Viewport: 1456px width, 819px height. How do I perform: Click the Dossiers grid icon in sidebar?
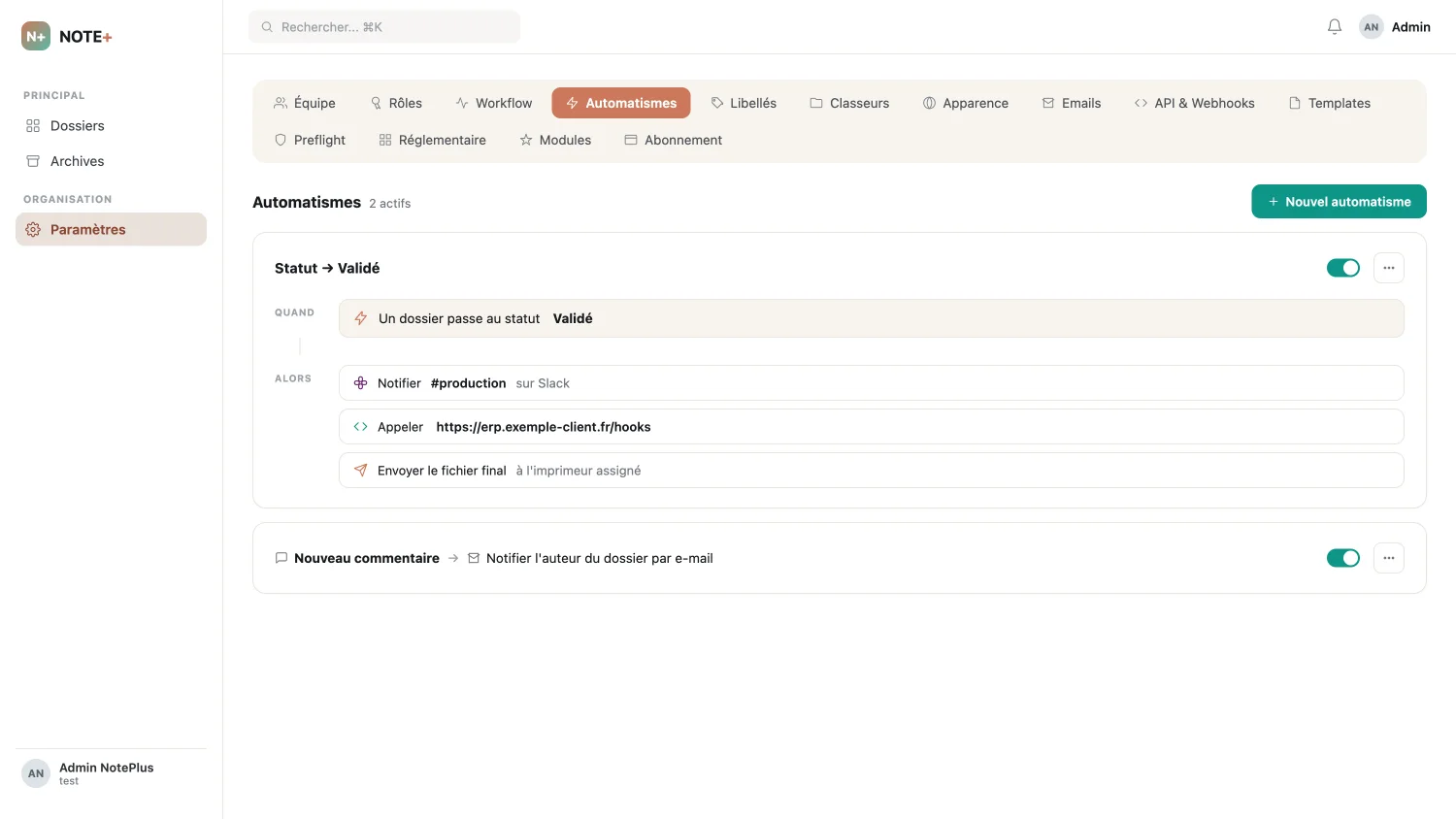[x=33, y=126]
